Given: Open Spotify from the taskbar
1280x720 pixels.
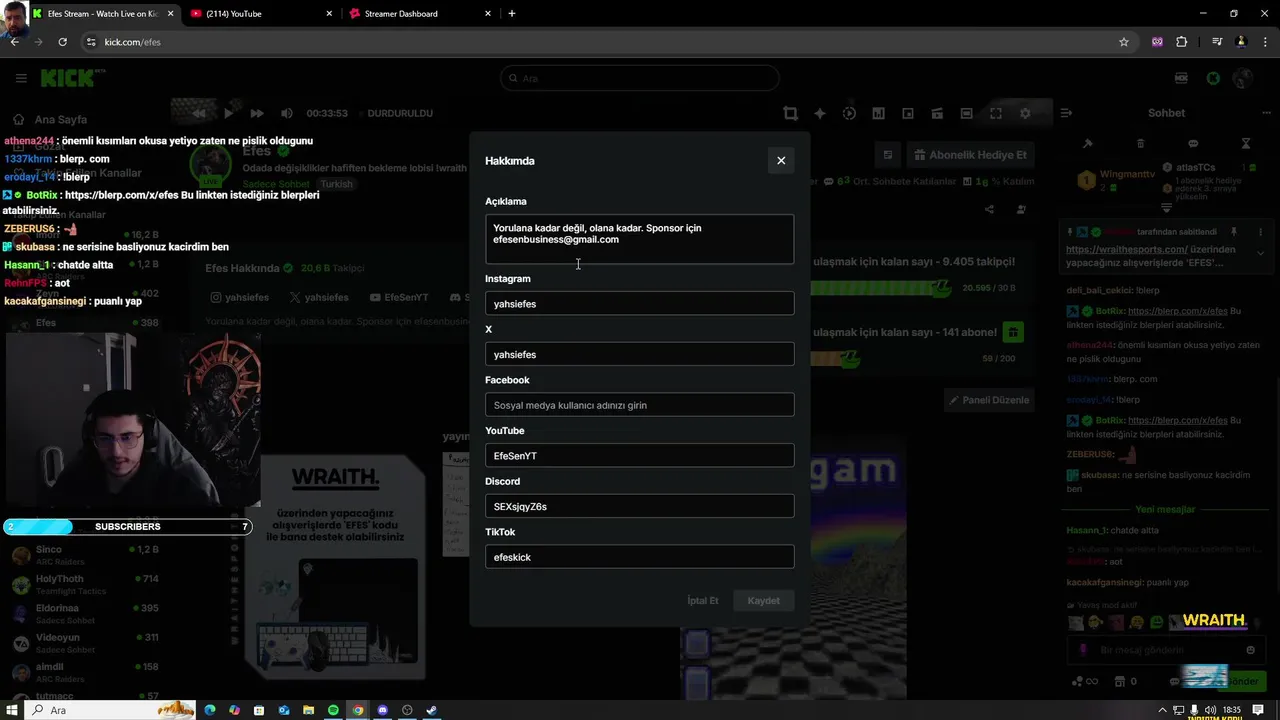Looking at the screenshot, I should point(333,710).
